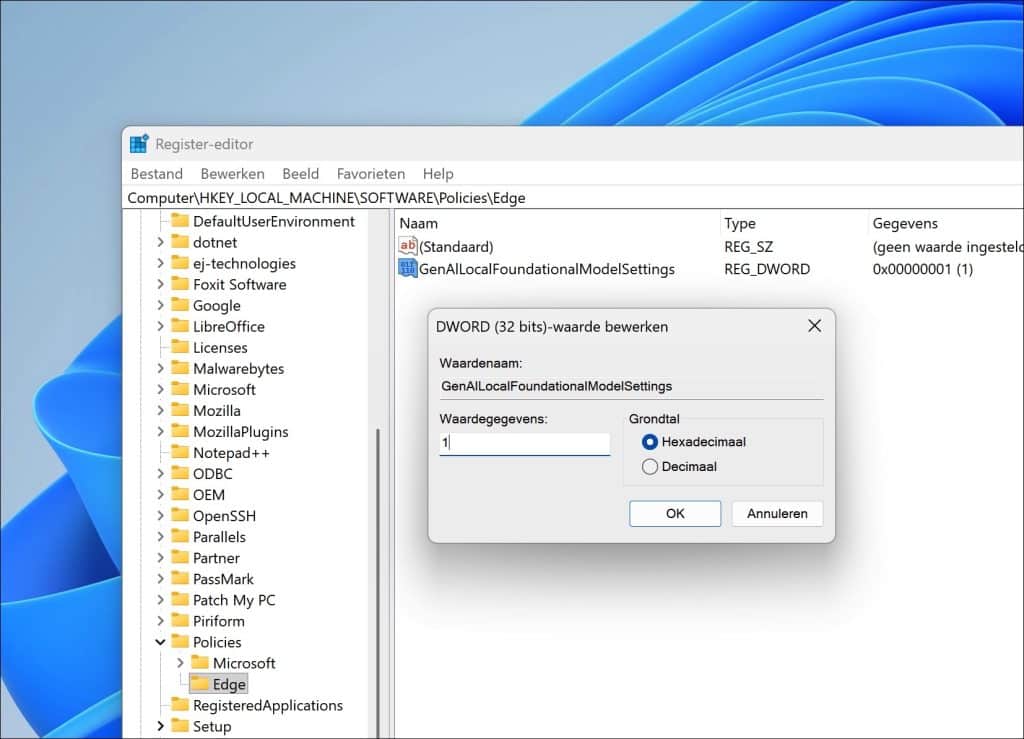1024x739 pixels.
Task: Expand the Microsoft key under Policies
Action: coord(181,663)
